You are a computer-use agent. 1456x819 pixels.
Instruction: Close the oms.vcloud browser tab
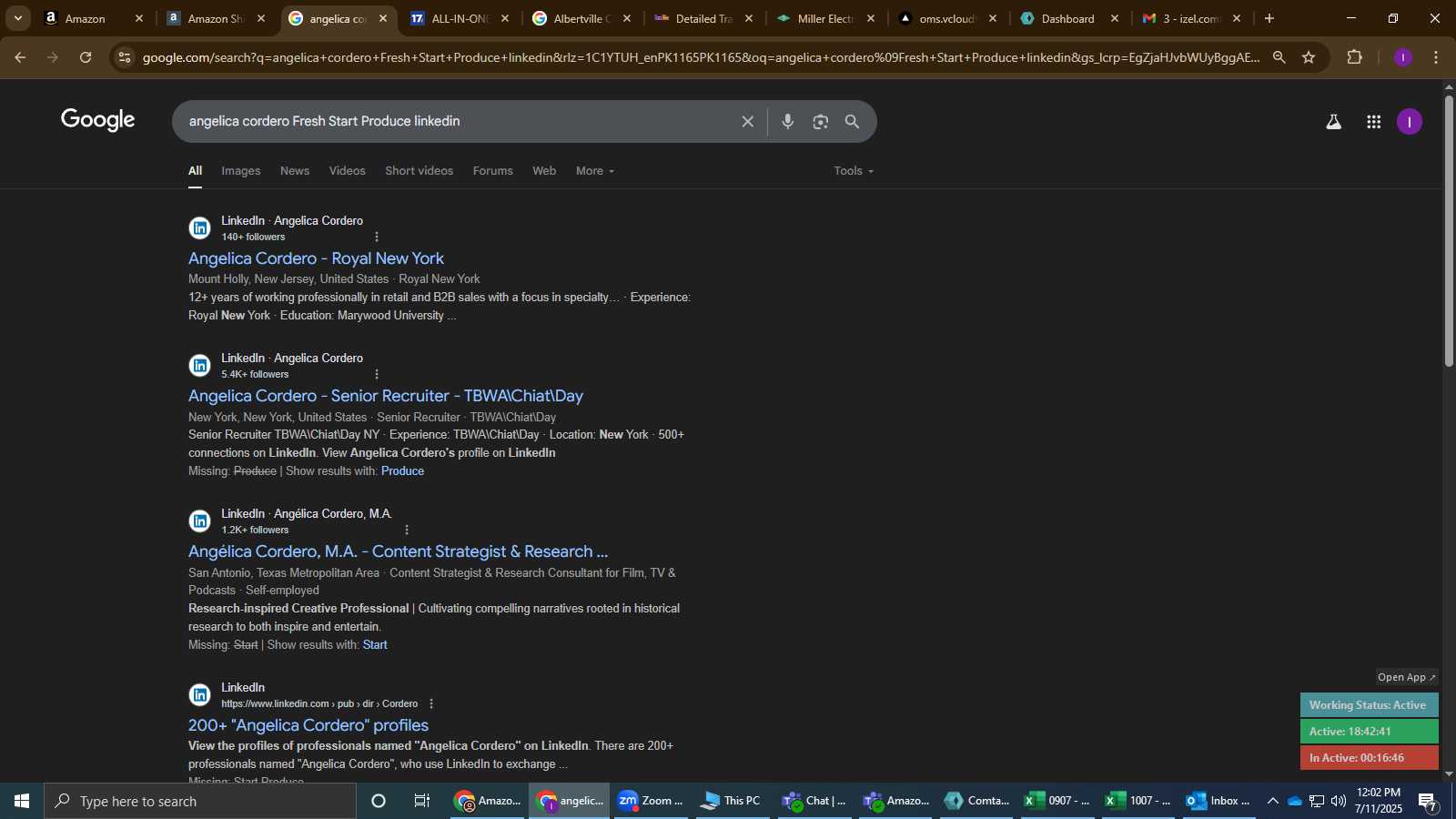click(993, 18)
